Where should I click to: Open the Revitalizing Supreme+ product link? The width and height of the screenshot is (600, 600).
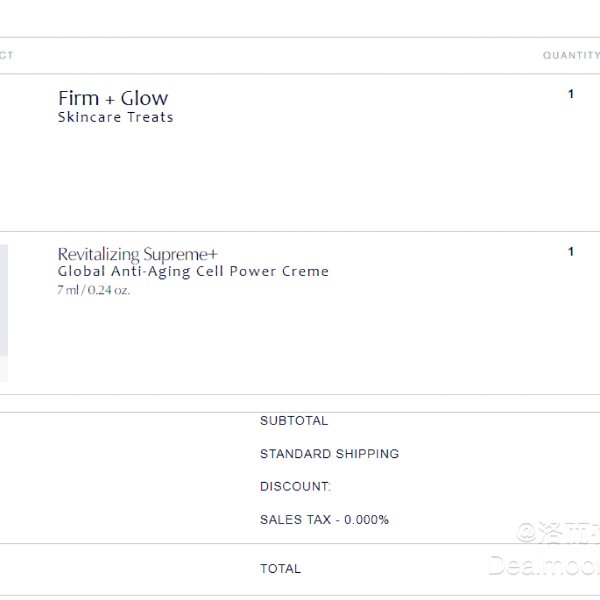(137, 255)
